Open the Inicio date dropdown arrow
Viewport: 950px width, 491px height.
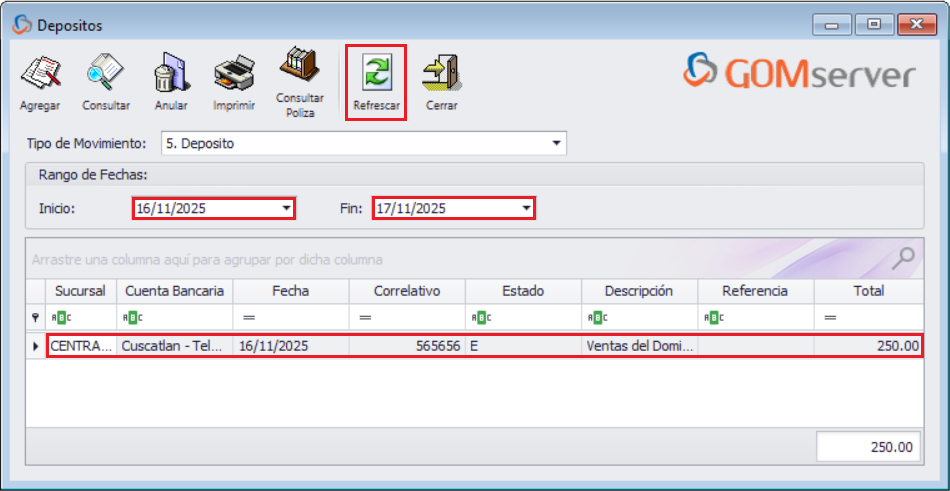pos(286,209)
